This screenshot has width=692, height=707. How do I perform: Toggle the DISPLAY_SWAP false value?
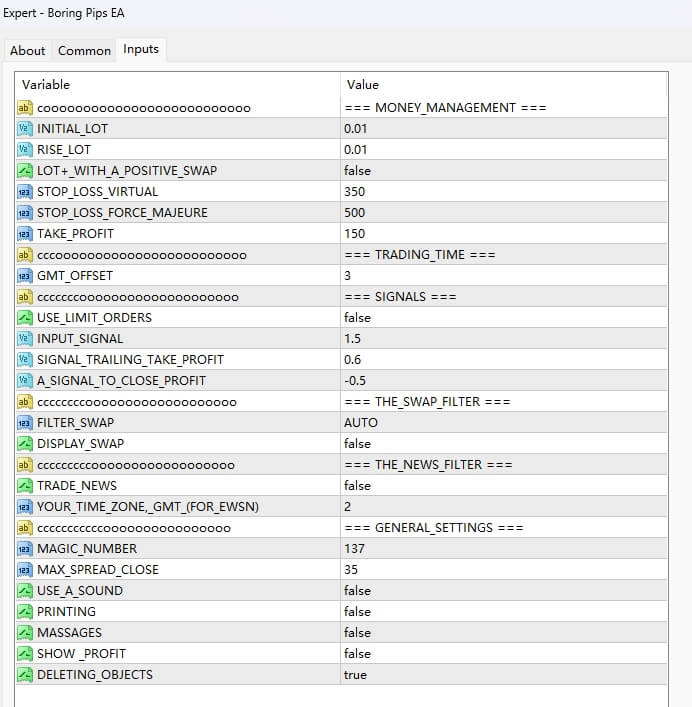(x=357, y=444)
